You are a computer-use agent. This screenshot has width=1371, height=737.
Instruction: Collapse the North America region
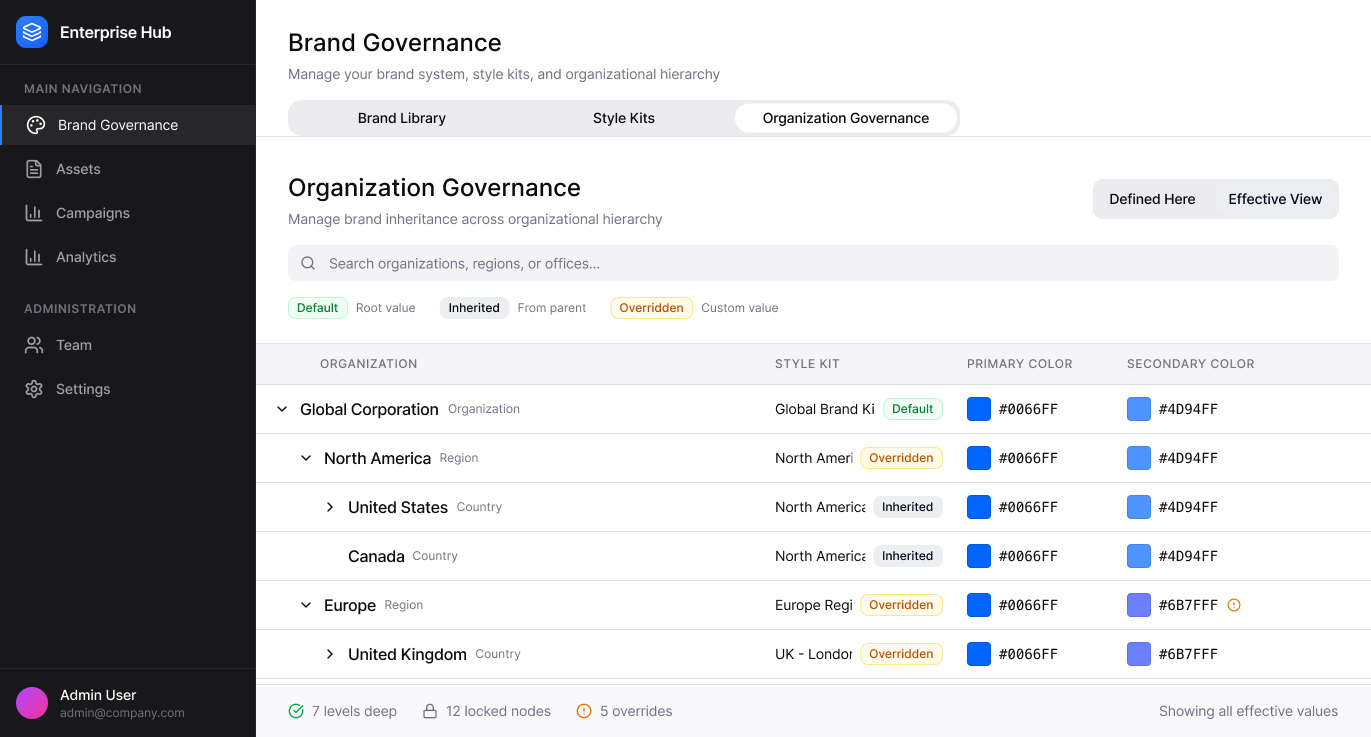306,458
